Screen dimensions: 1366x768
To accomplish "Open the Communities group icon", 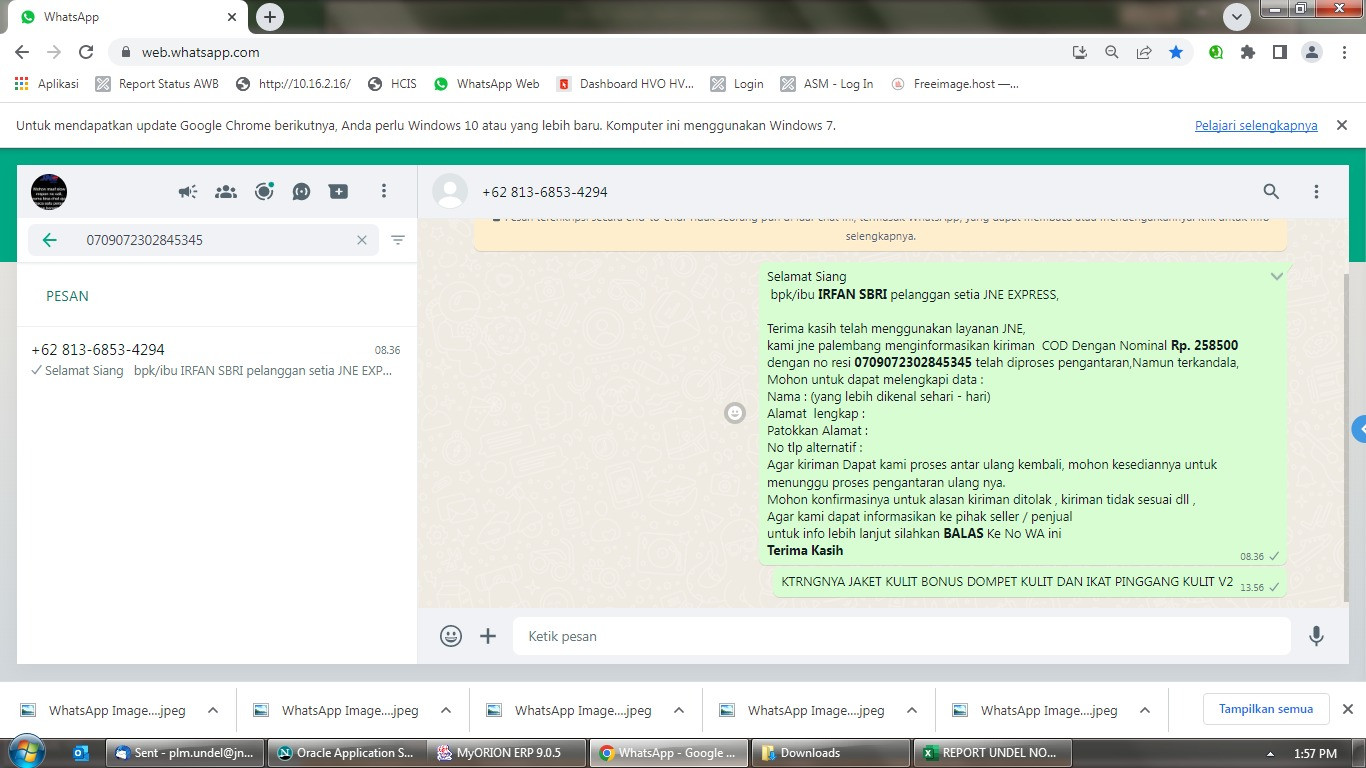I will tap(226, 191).
